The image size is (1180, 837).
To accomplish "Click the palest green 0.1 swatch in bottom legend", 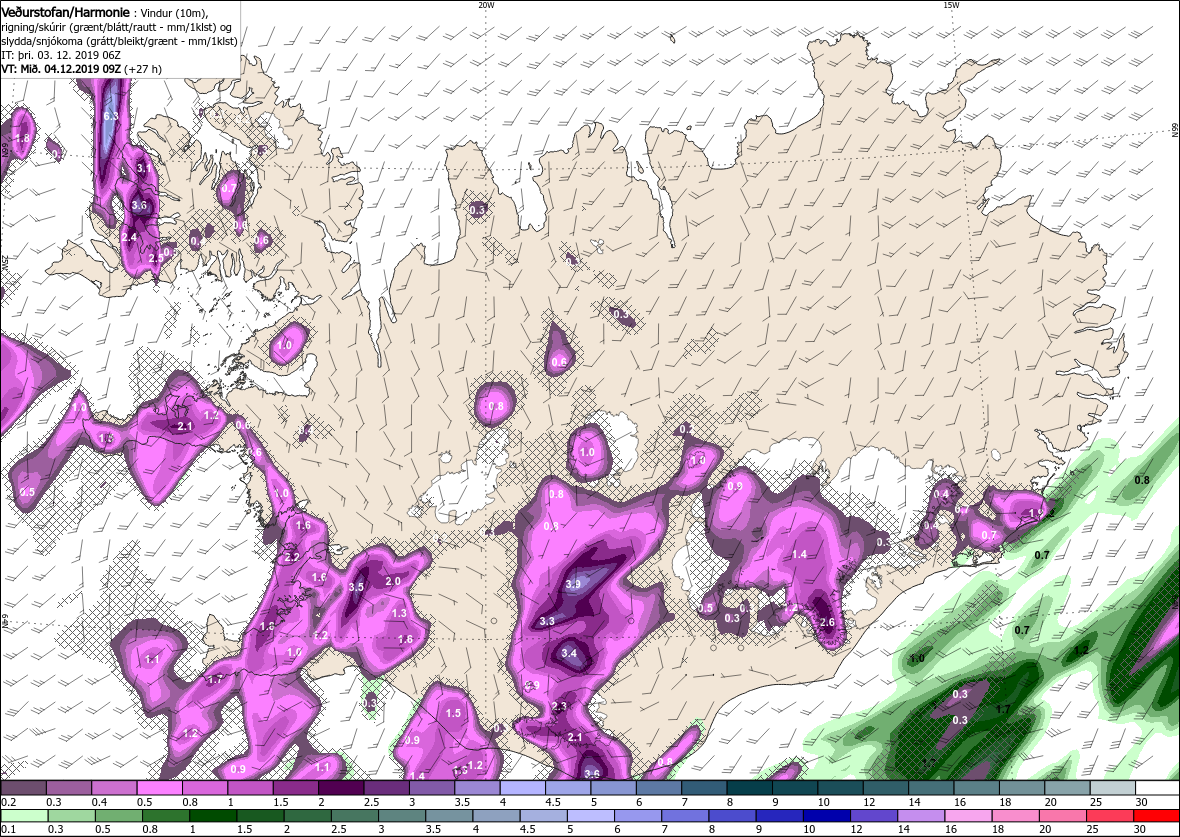I will tap(25, 816).
